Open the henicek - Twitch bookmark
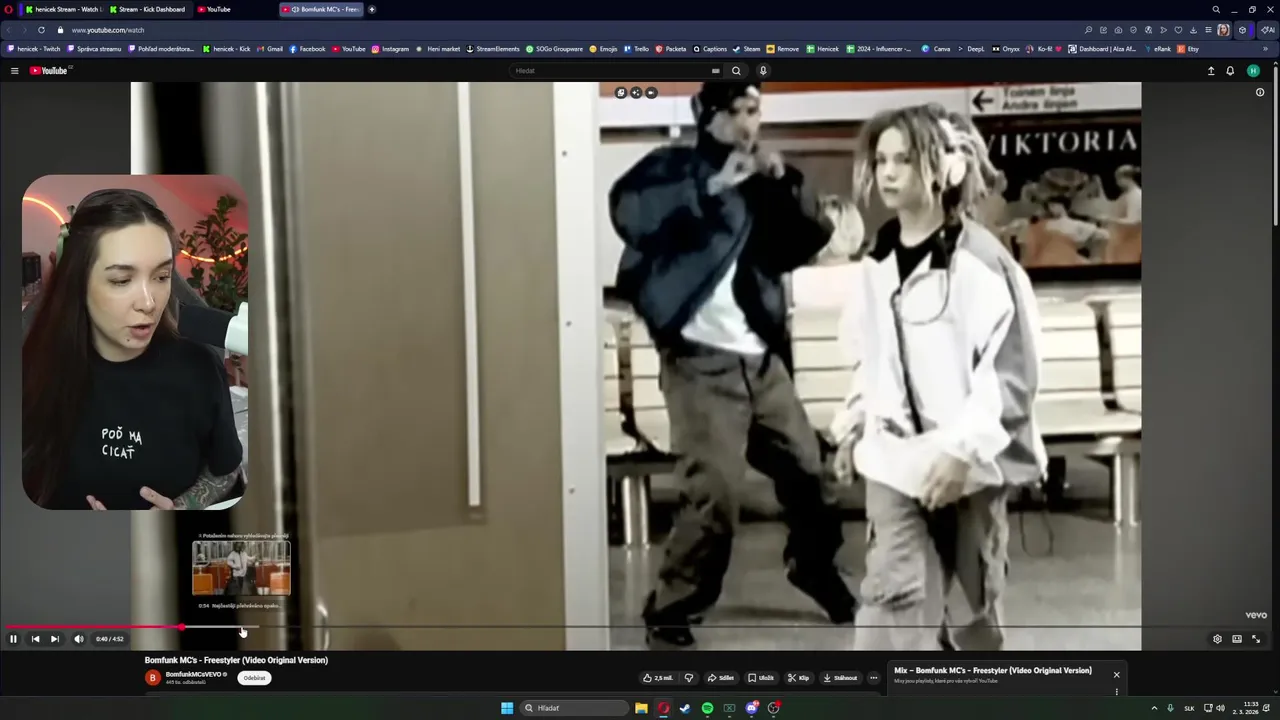 tap(33, 49)
